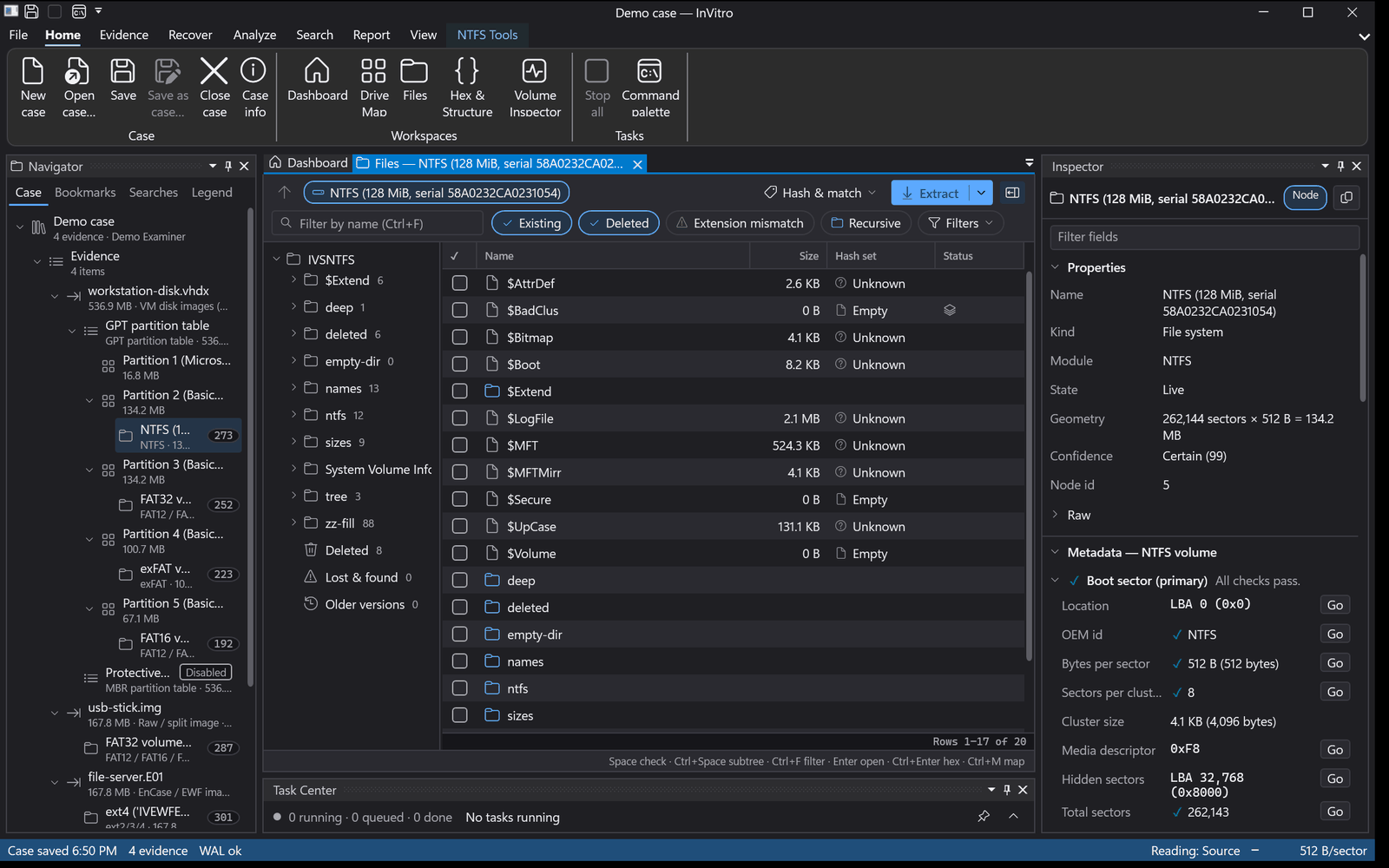Enable the Recursive listing toggle

(866, 223)
